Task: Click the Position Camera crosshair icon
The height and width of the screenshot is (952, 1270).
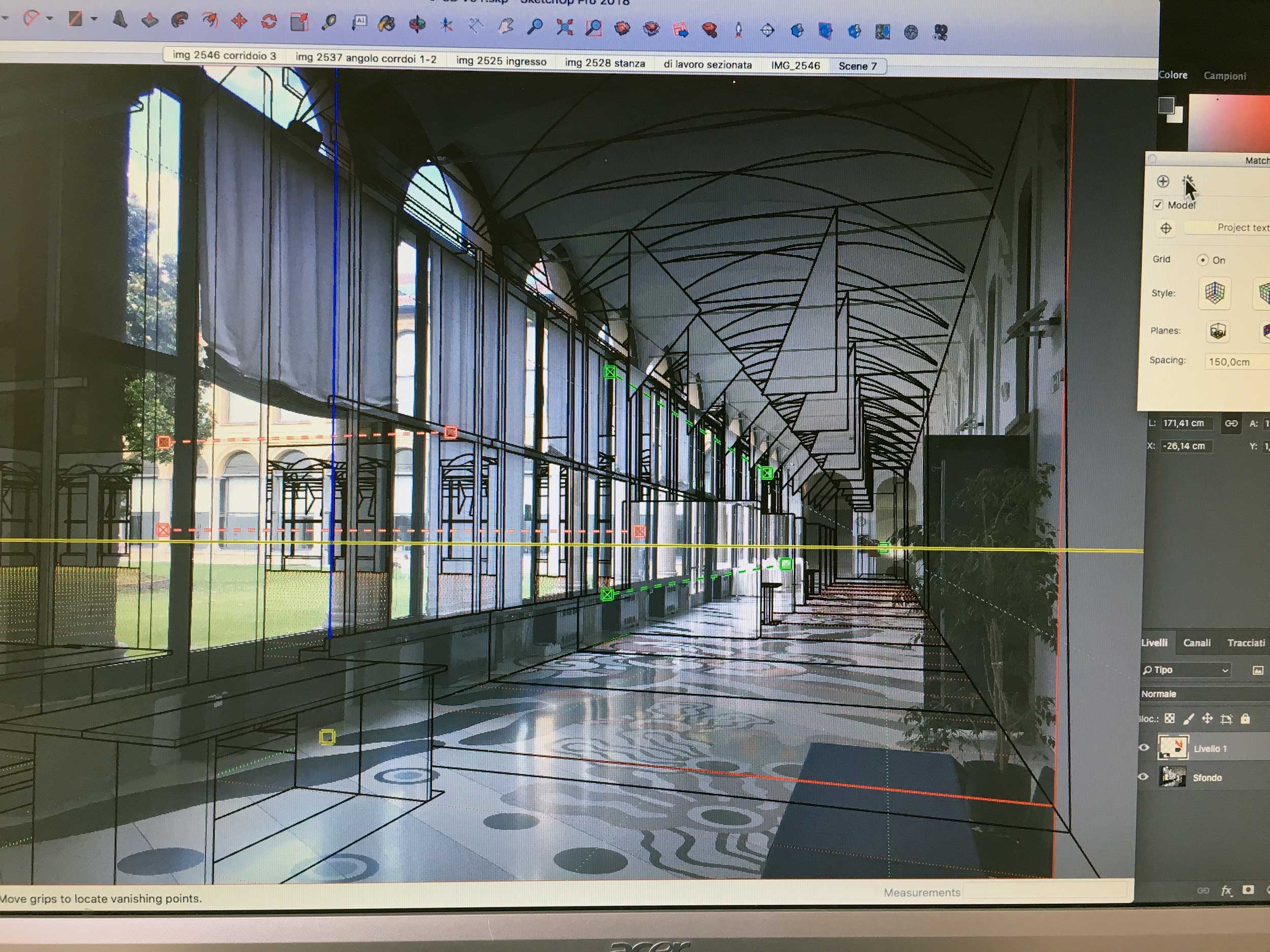Action: 767,30
